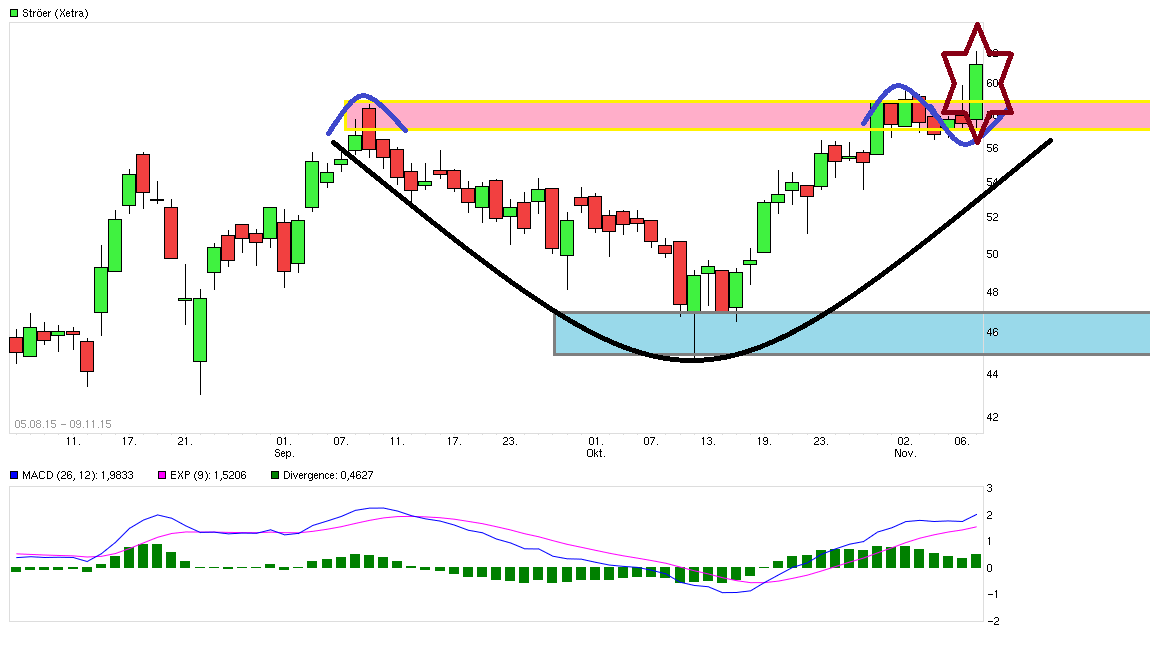The width and height of the screenshot is (1150, 645).
Task: Select the black rounding-bottom curve drawing
Action: pyautogui.click(x=690, y=362)
